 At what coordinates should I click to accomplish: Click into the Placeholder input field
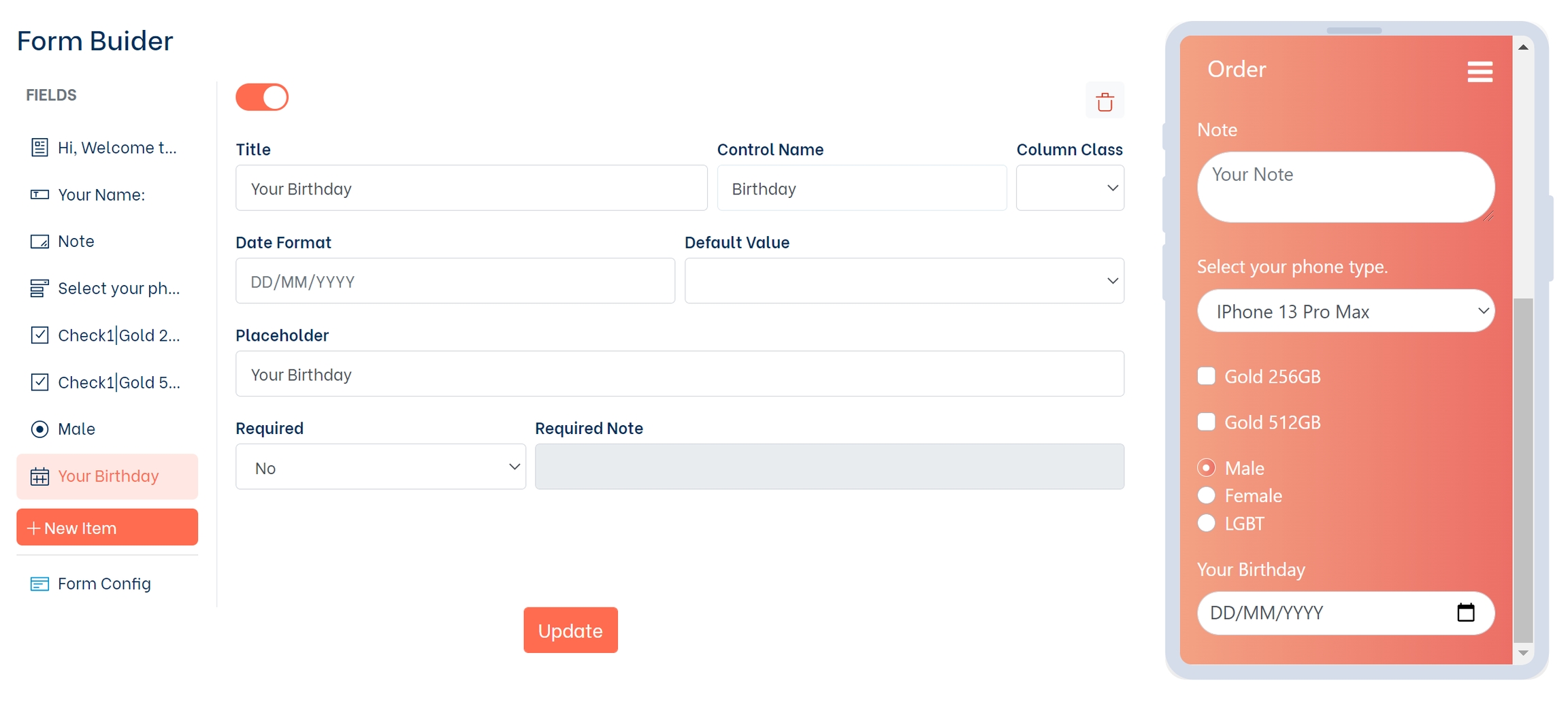pyautogui.click(x=679, y=374)
